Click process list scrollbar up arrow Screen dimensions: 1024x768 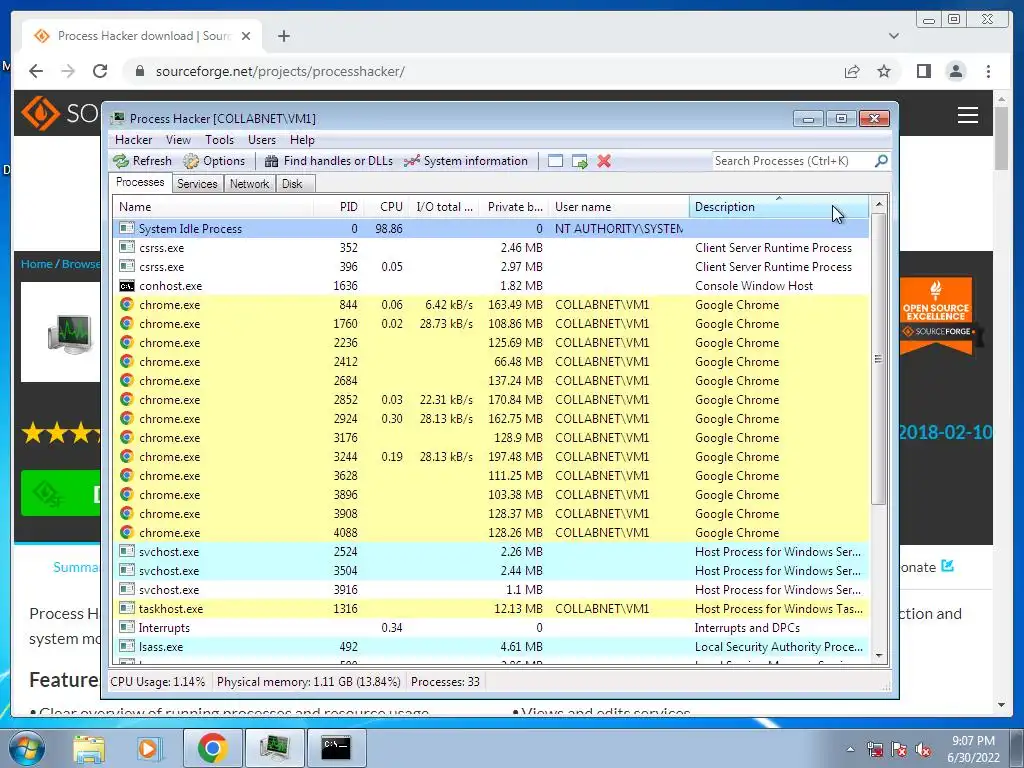coord(878,204)
